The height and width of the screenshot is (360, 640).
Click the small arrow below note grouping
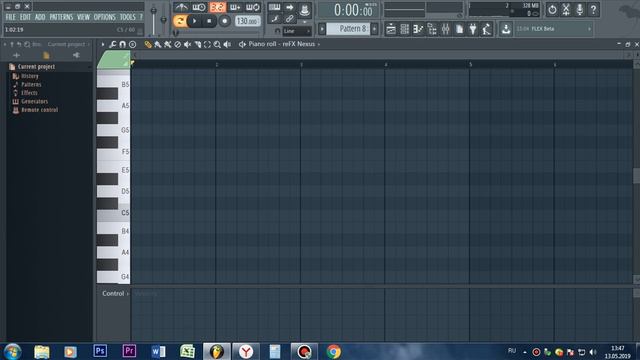point(304,22)
